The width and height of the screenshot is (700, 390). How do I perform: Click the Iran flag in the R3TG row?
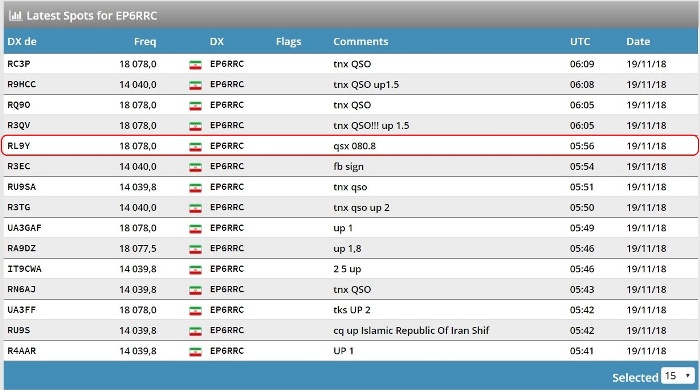pyautogui.click(x=195, y=208)
